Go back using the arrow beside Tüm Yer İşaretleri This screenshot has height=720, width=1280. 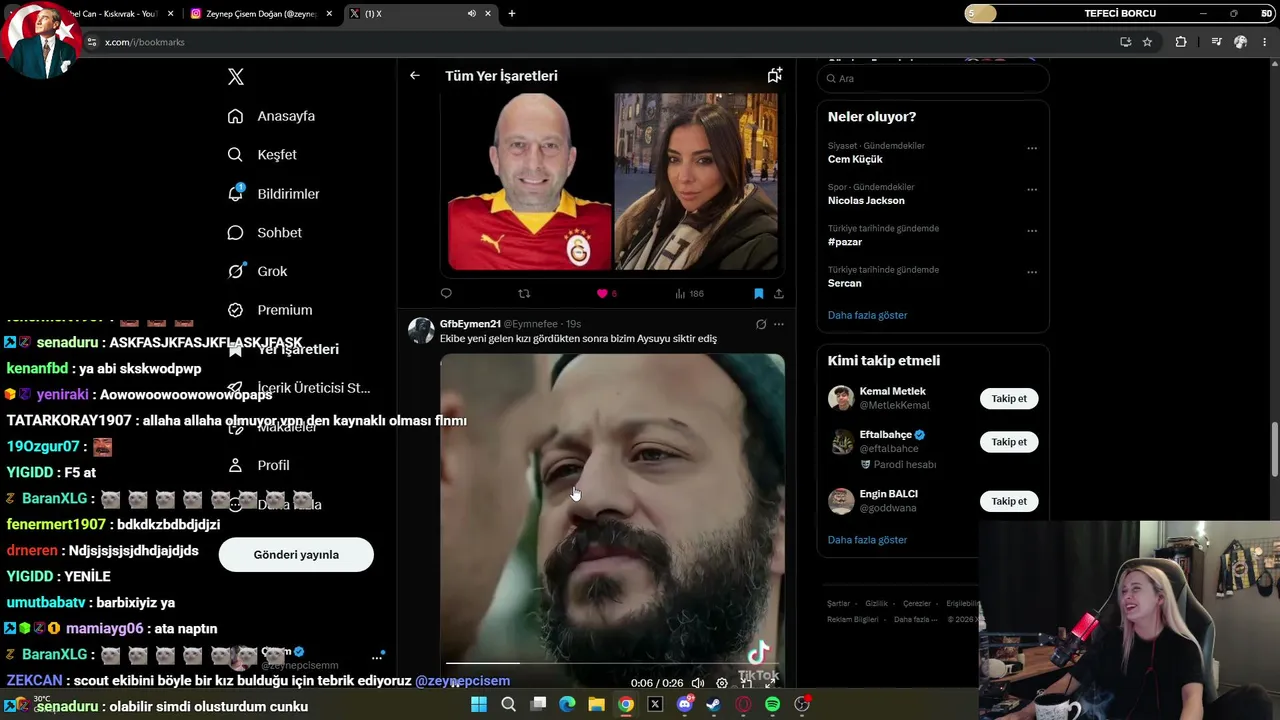click(x=415, y=76)
